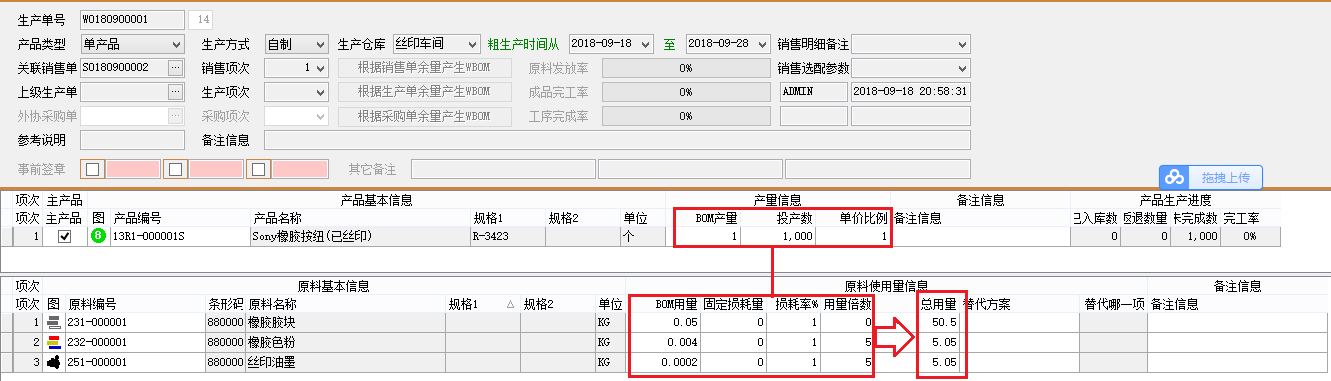Image resolution: width=1331 pixels, height=381 pixels.
Task: Select the 投产数 cell 1,000
Action: point(778,237)
